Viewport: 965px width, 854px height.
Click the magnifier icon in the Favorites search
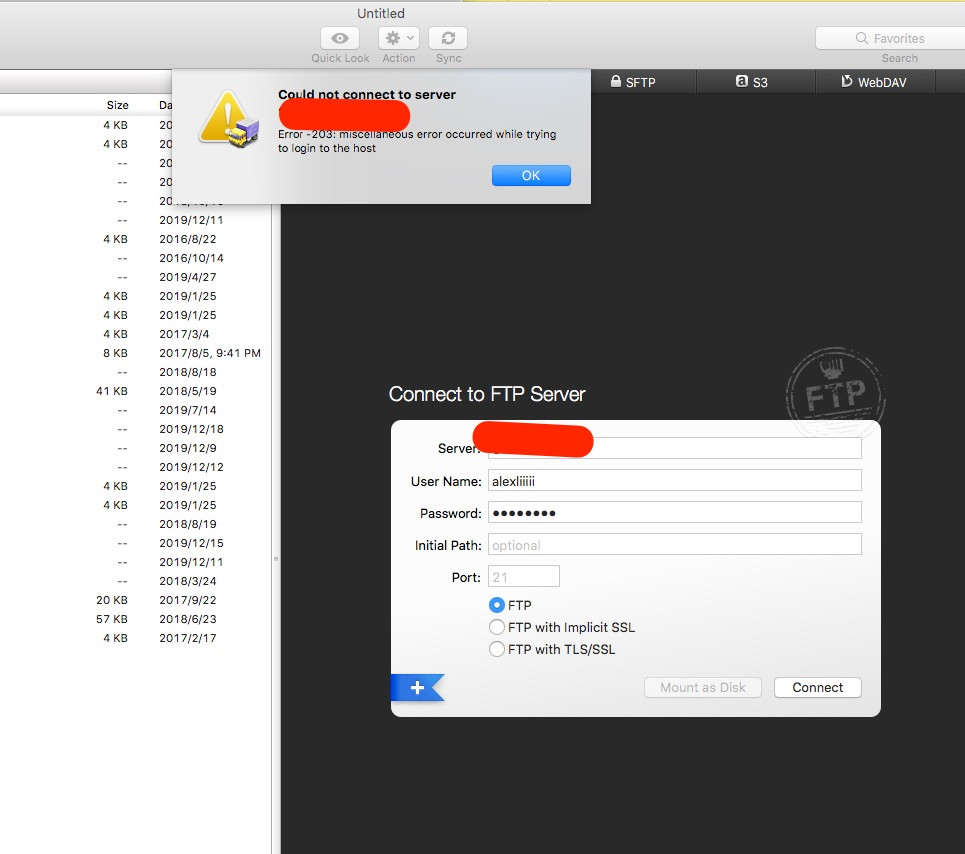point(861,38)
